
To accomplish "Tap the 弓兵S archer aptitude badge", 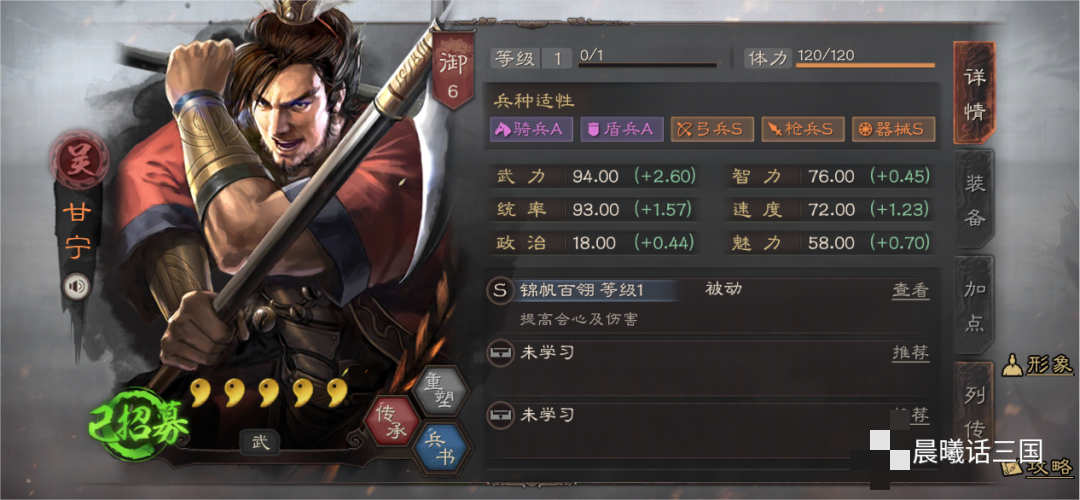I will [712, 129].
